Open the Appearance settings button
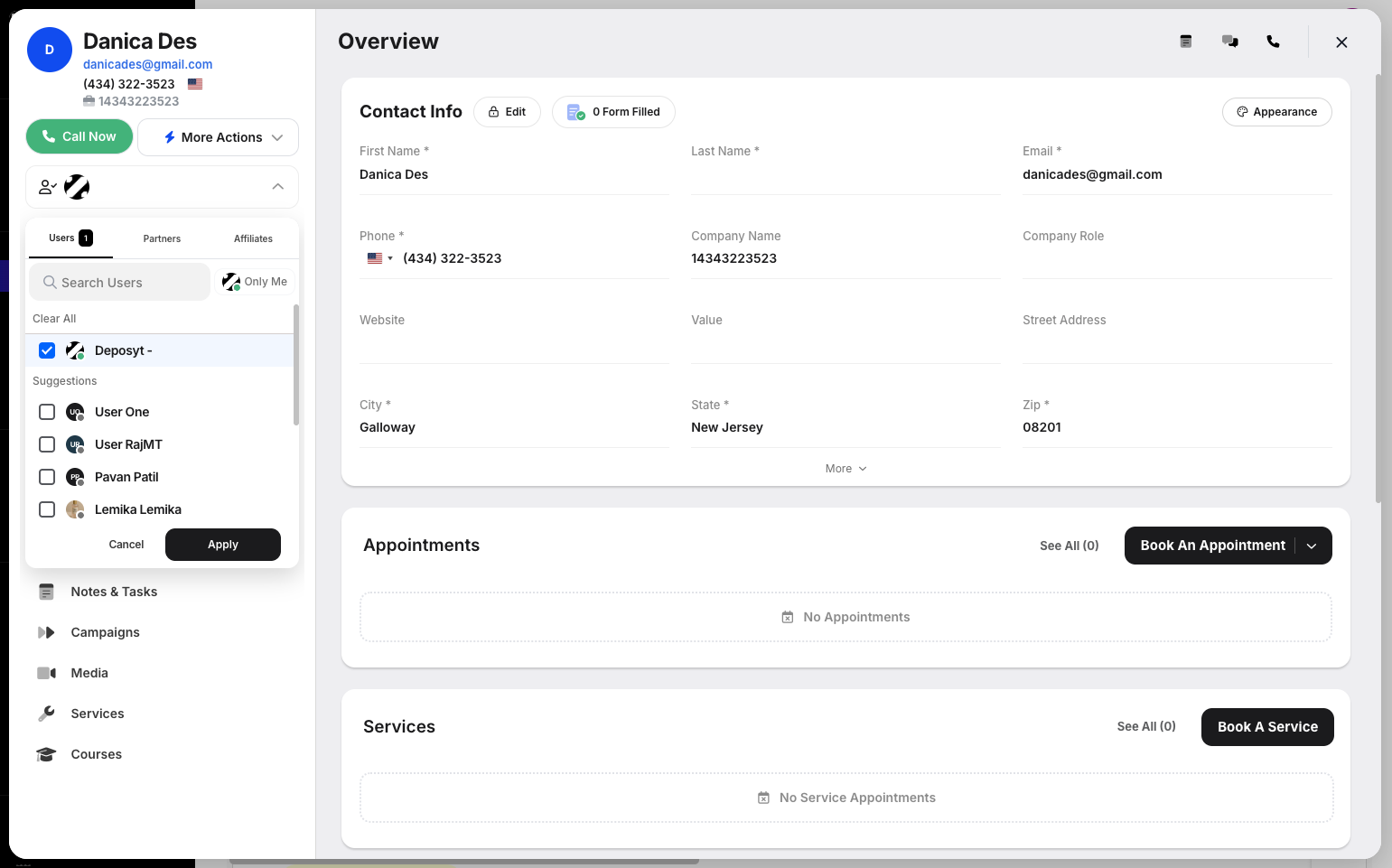 pyautogui.click(x=1276, y=112)
